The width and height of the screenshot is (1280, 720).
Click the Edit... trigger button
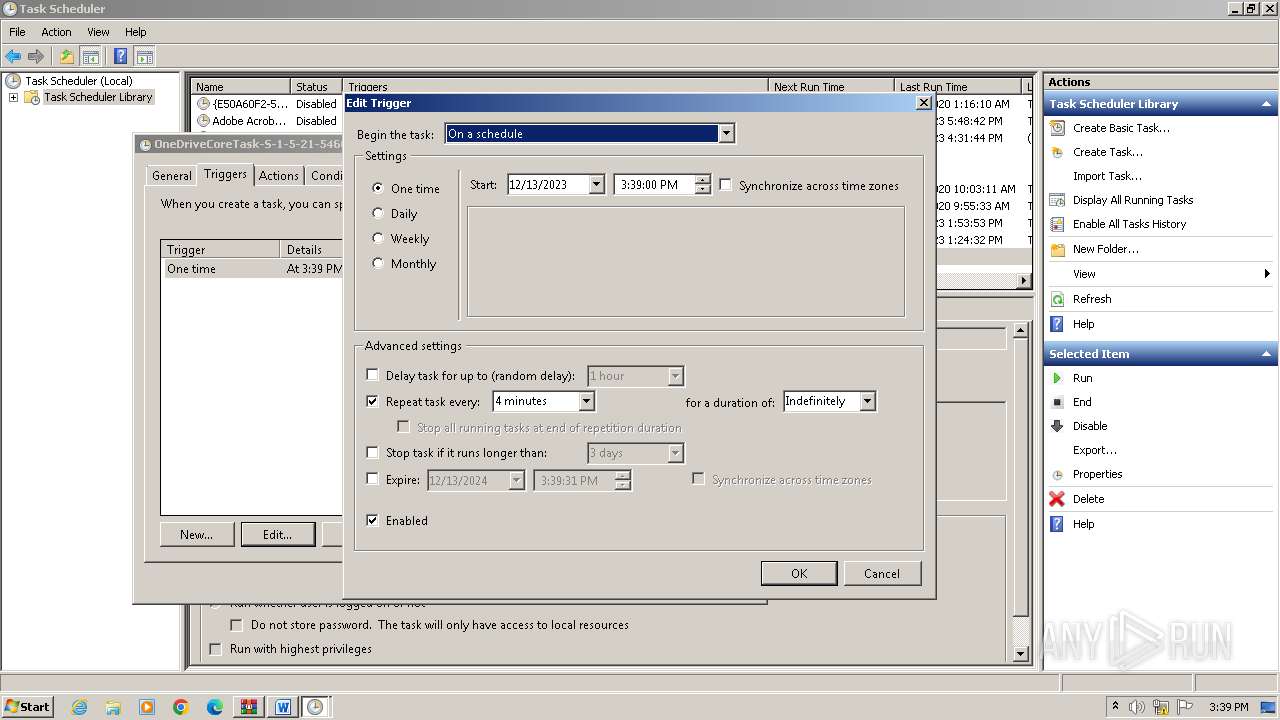tap(277, 534)
